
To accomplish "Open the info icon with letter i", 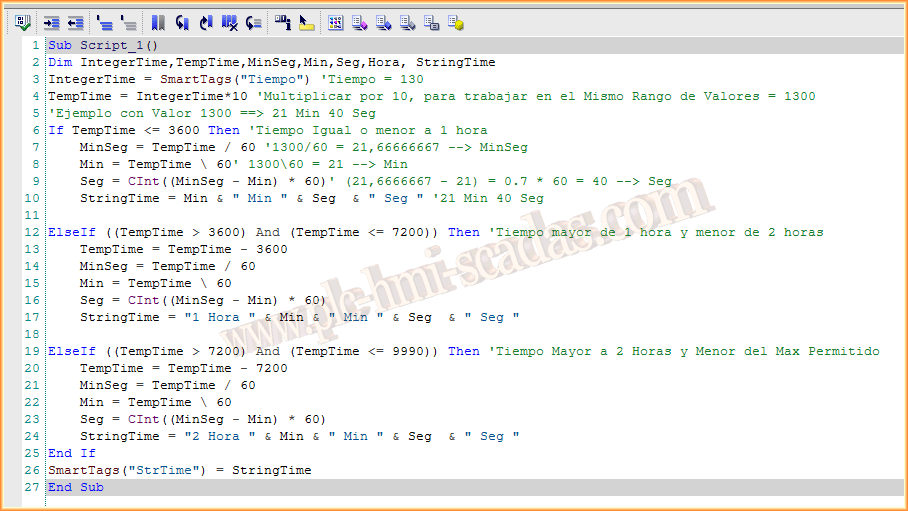I will pyautogui.click(x=283, y=21).
